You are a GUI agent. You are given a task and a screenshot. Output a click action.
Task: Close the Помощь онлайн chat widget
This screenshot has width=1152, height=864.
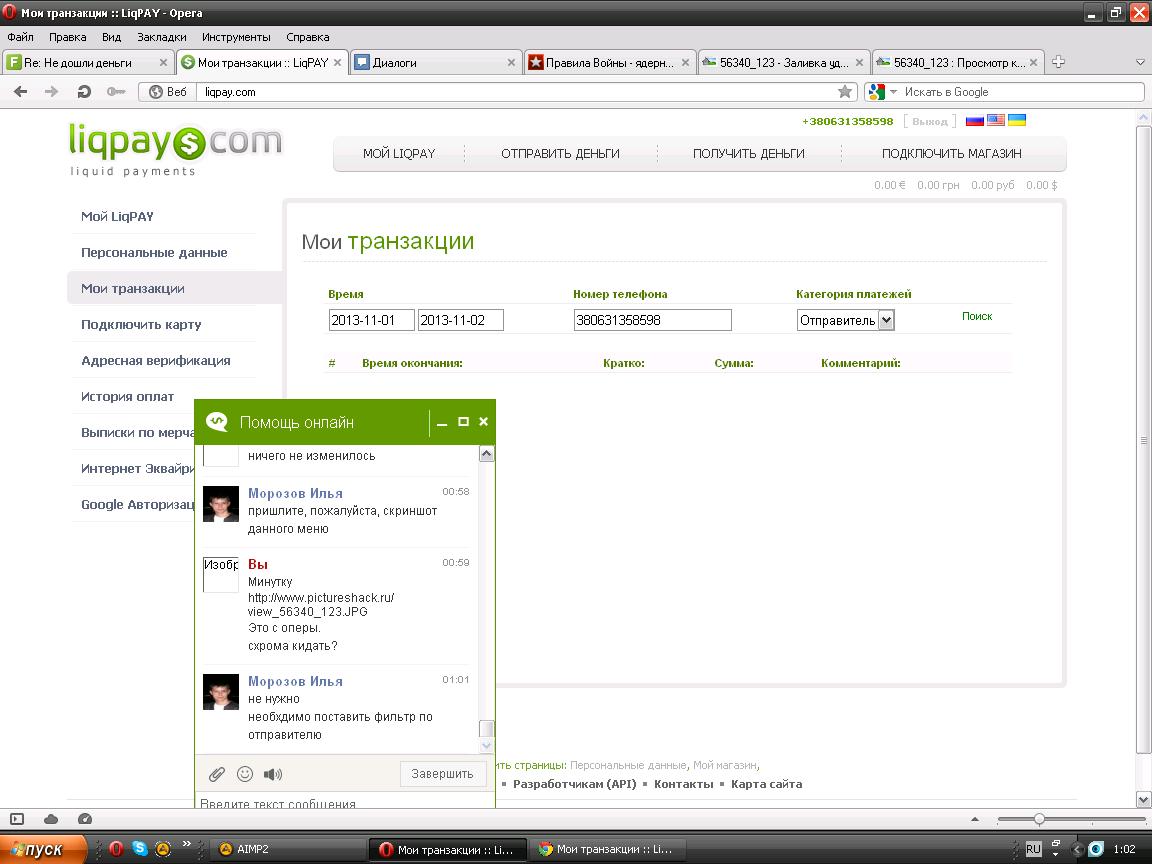[483, 422]
